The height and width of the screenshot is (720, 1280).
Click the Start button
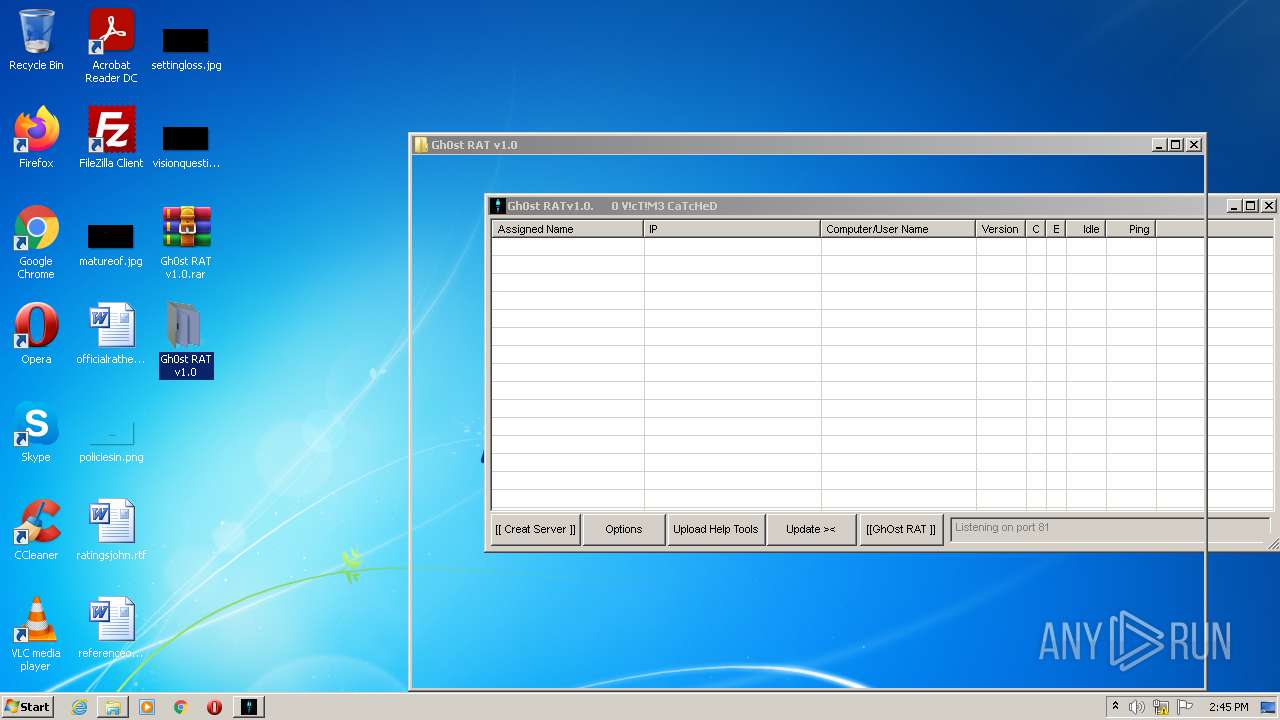click(x=27, y=707)
